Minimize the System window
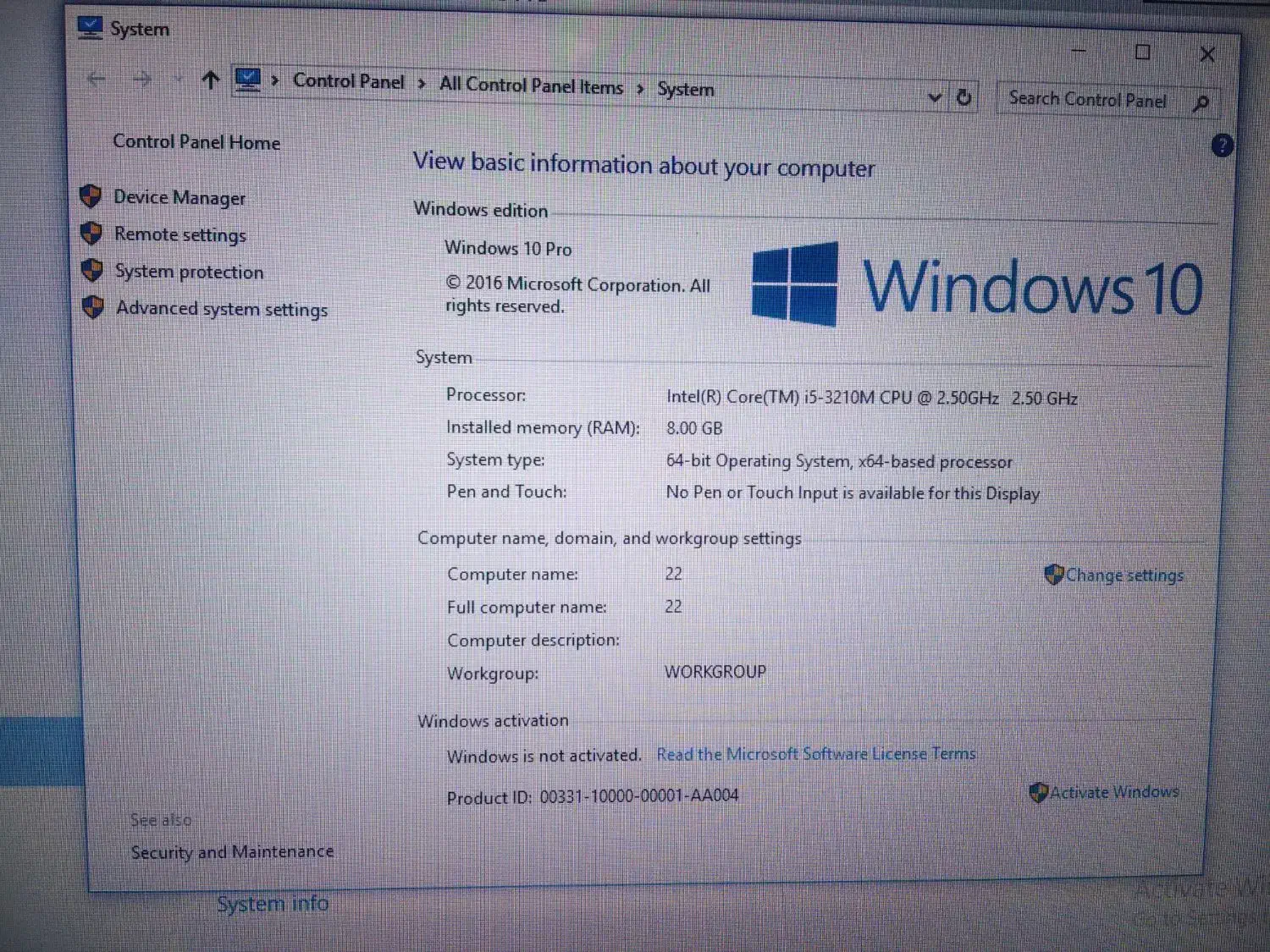Screen dimensions: 1270x952 click(x=1078, y=50)
